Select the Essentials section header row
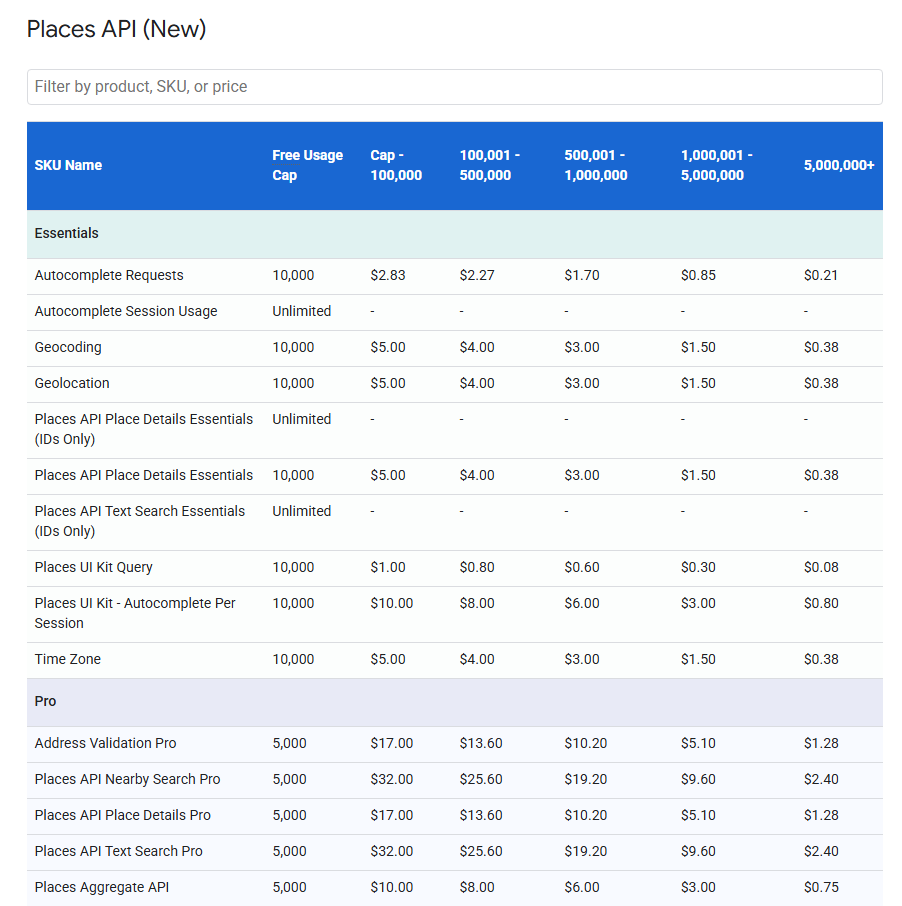 coord(66,233)
